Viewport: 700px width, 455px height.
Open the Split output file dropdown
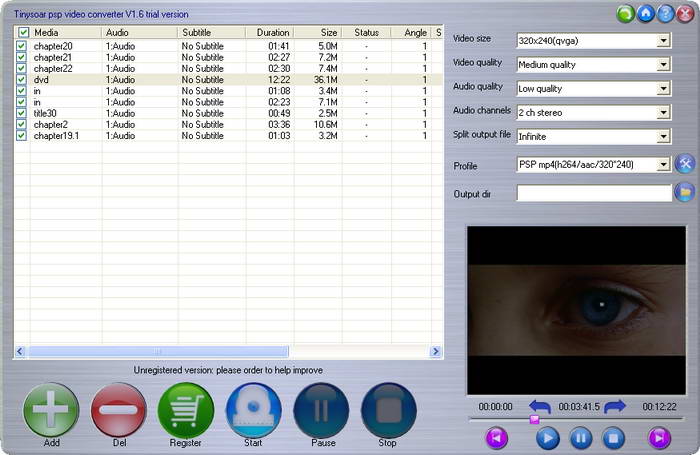(663, 136)
